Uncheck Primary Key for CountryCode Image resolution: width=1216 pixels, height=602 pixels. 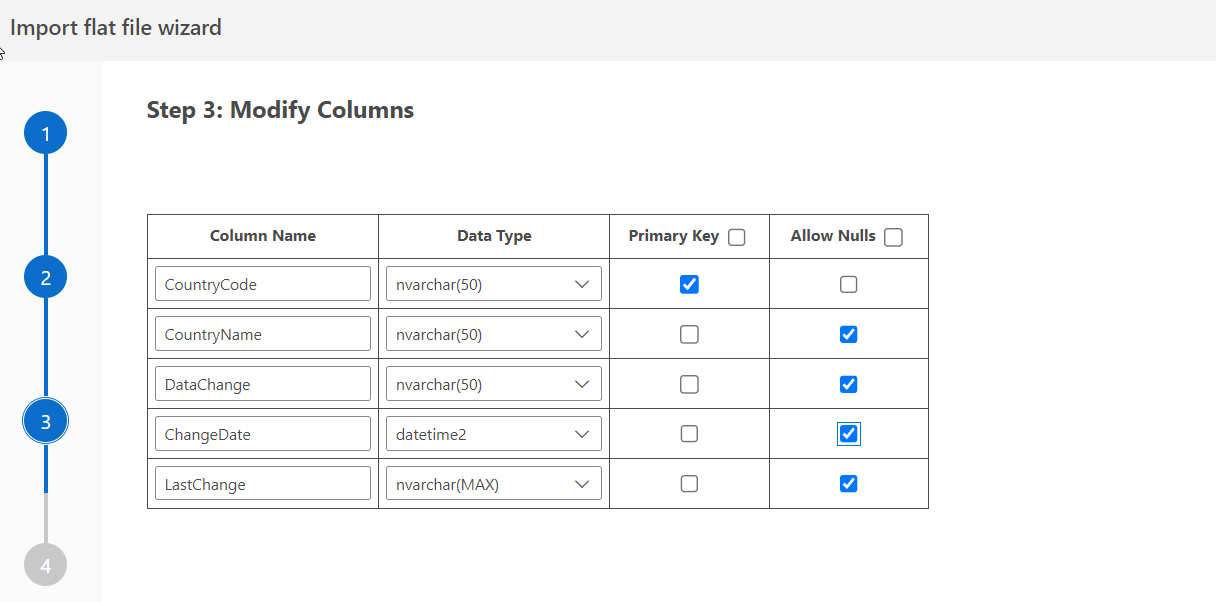[689, 284]
